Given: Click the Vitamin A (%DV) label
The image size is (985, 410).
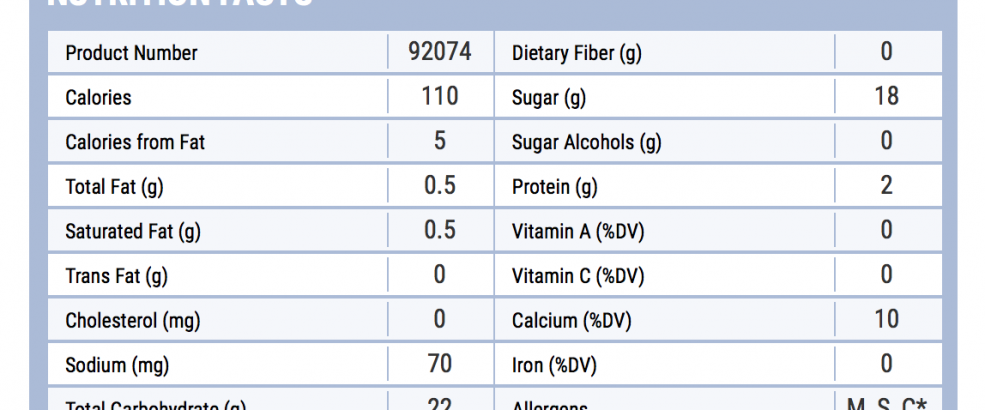Looking at the screenshot, I should [578, 232].
